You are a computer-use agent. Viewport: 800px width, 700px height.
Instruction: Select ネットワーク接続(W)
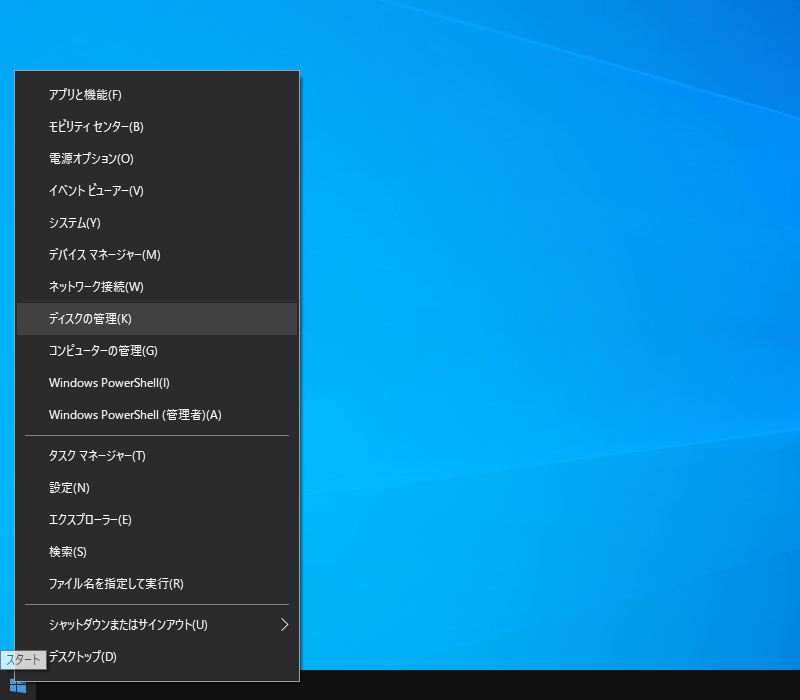pyautogui.click(x=157, y=287)
